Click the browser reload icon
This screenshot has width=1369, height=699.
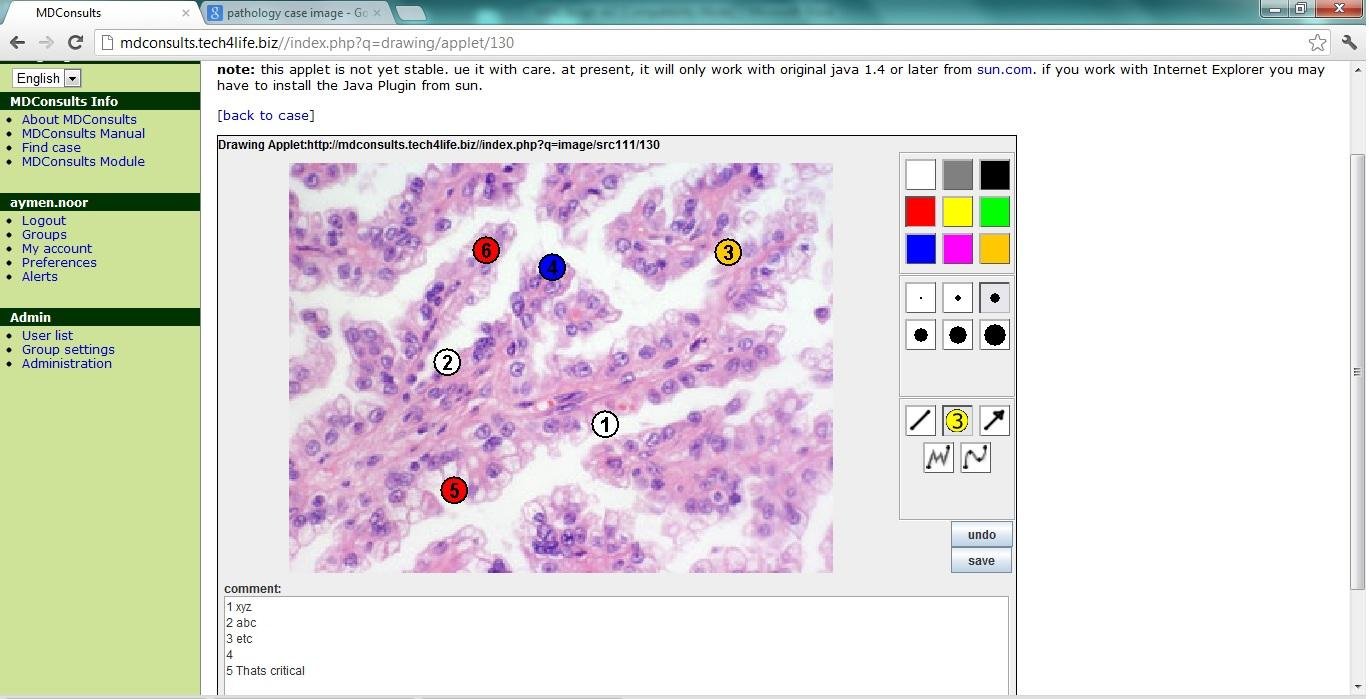coord(75,42)
